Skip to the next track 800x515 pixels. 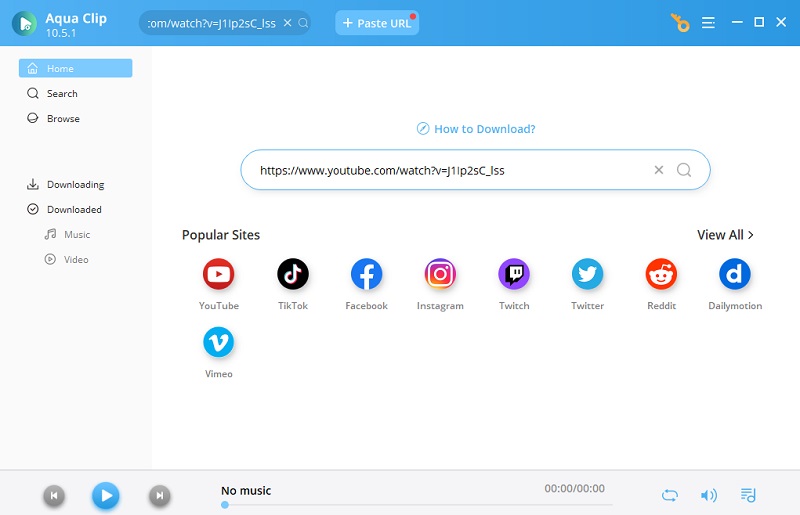pos(160,496)
